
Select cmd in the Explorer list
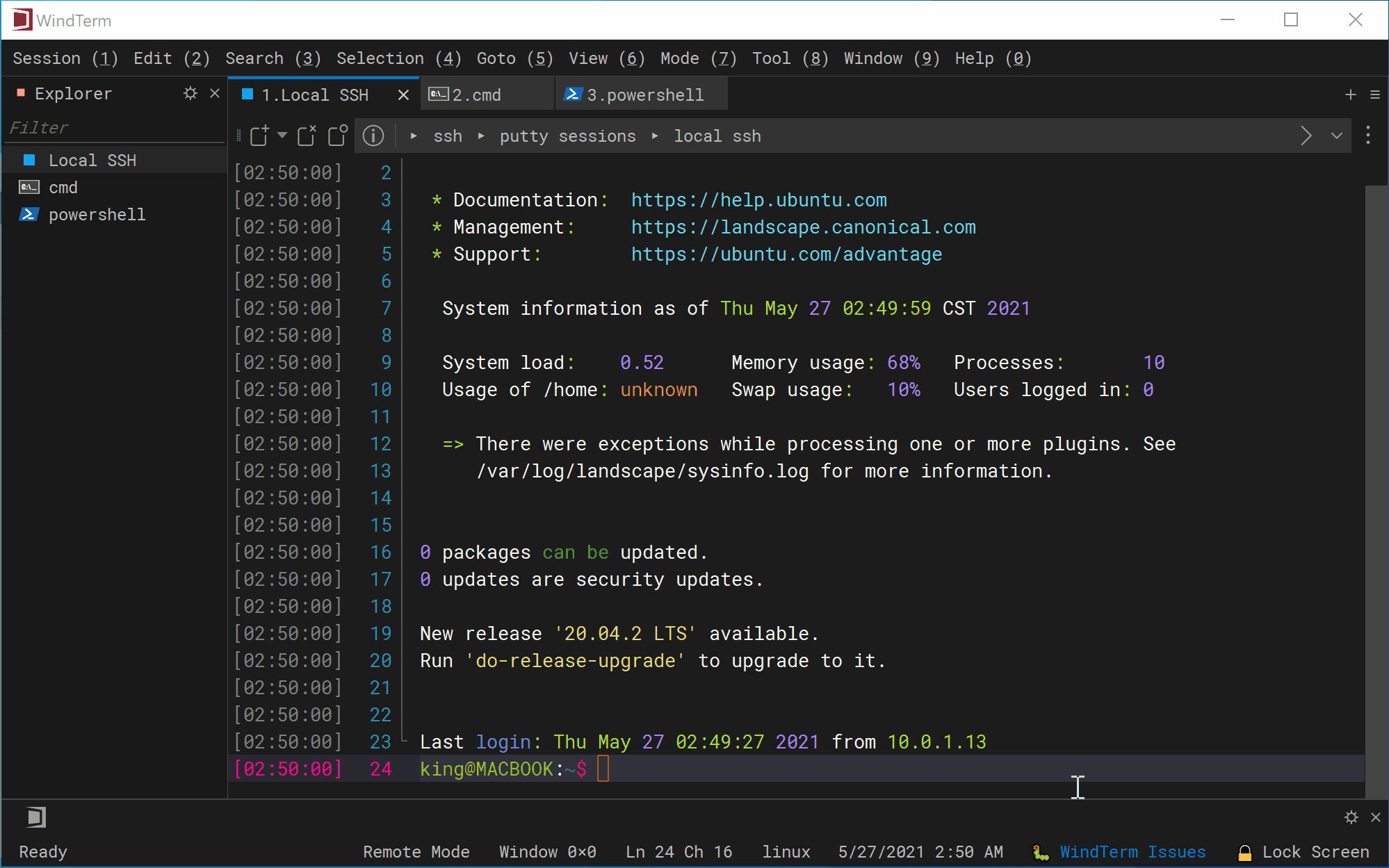tap(114, 187)
